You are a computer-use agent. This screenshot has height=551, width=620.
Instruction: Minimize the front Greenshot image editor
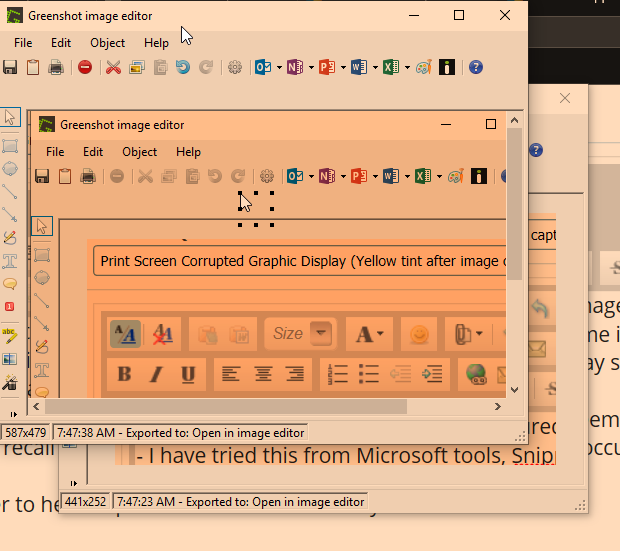pos(414,15)
